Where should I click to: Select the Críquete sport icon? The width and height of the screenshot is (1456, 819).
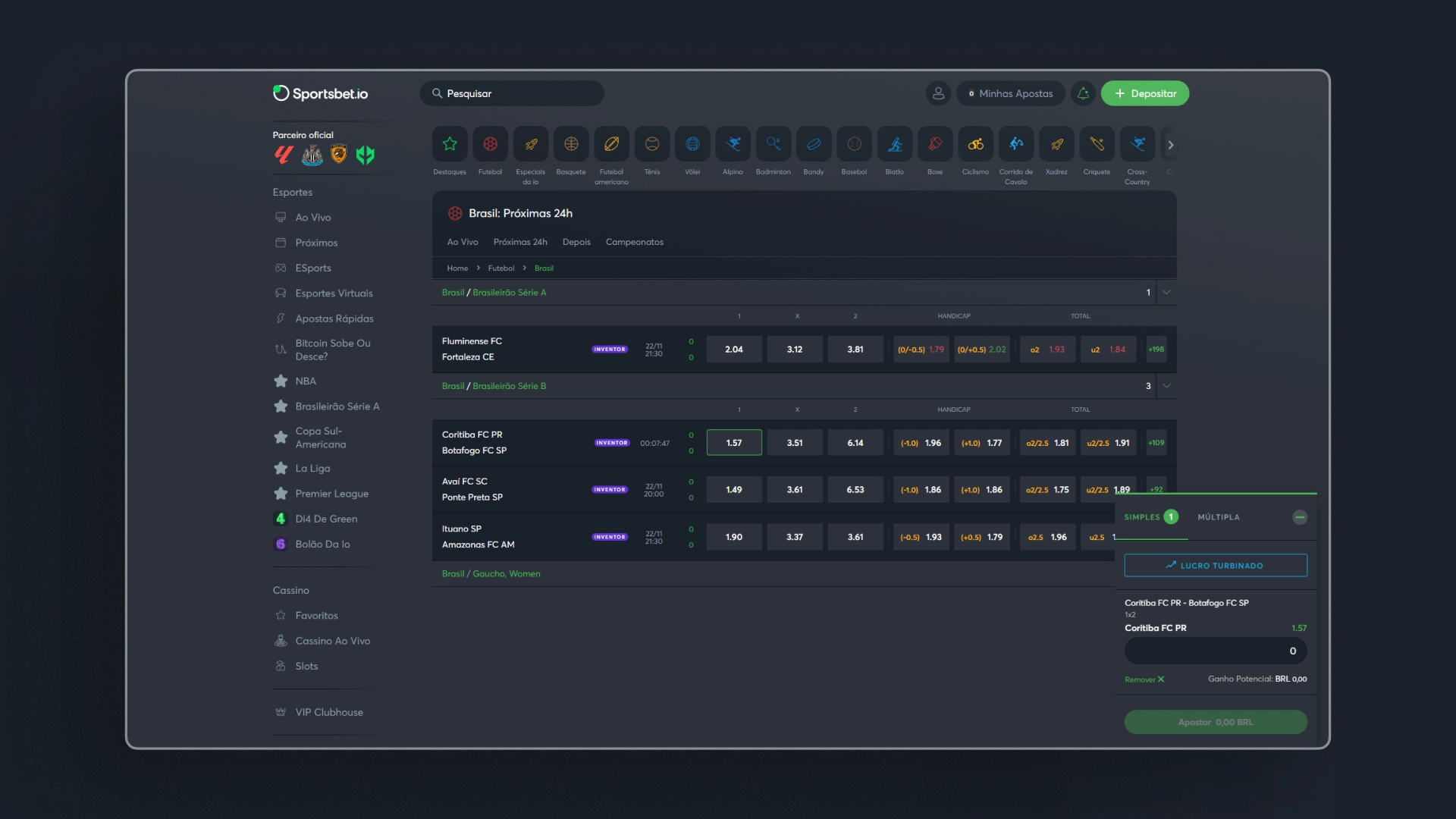[1097, 144]
